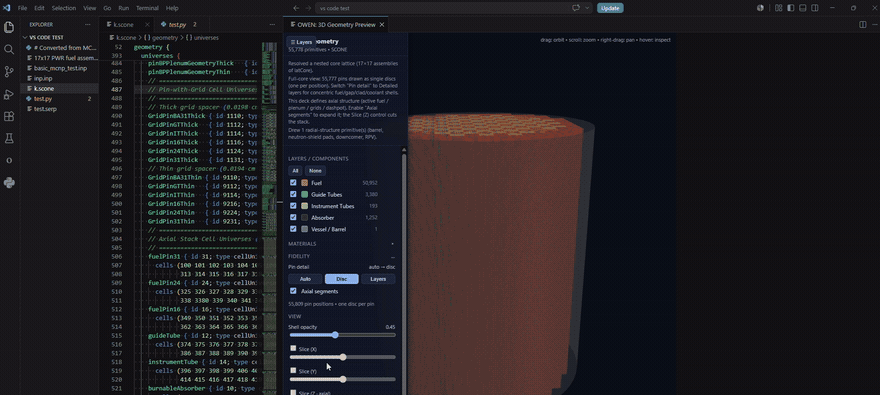Collapse the FIDELITY section
The image size is (880, 395).
341,256
